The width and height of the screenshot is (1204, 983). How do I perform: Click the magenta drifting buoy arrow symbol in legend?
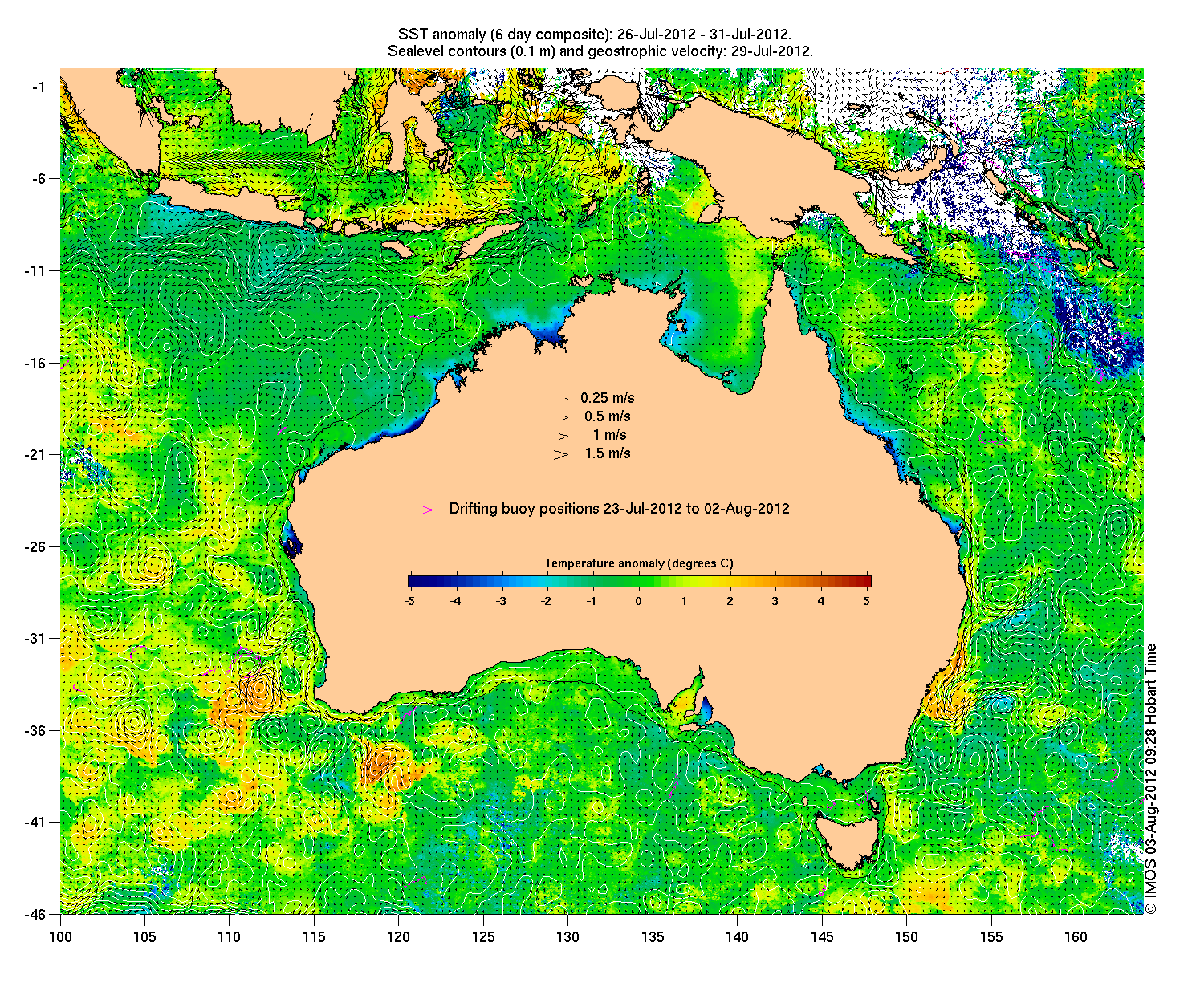coord(428,510)
